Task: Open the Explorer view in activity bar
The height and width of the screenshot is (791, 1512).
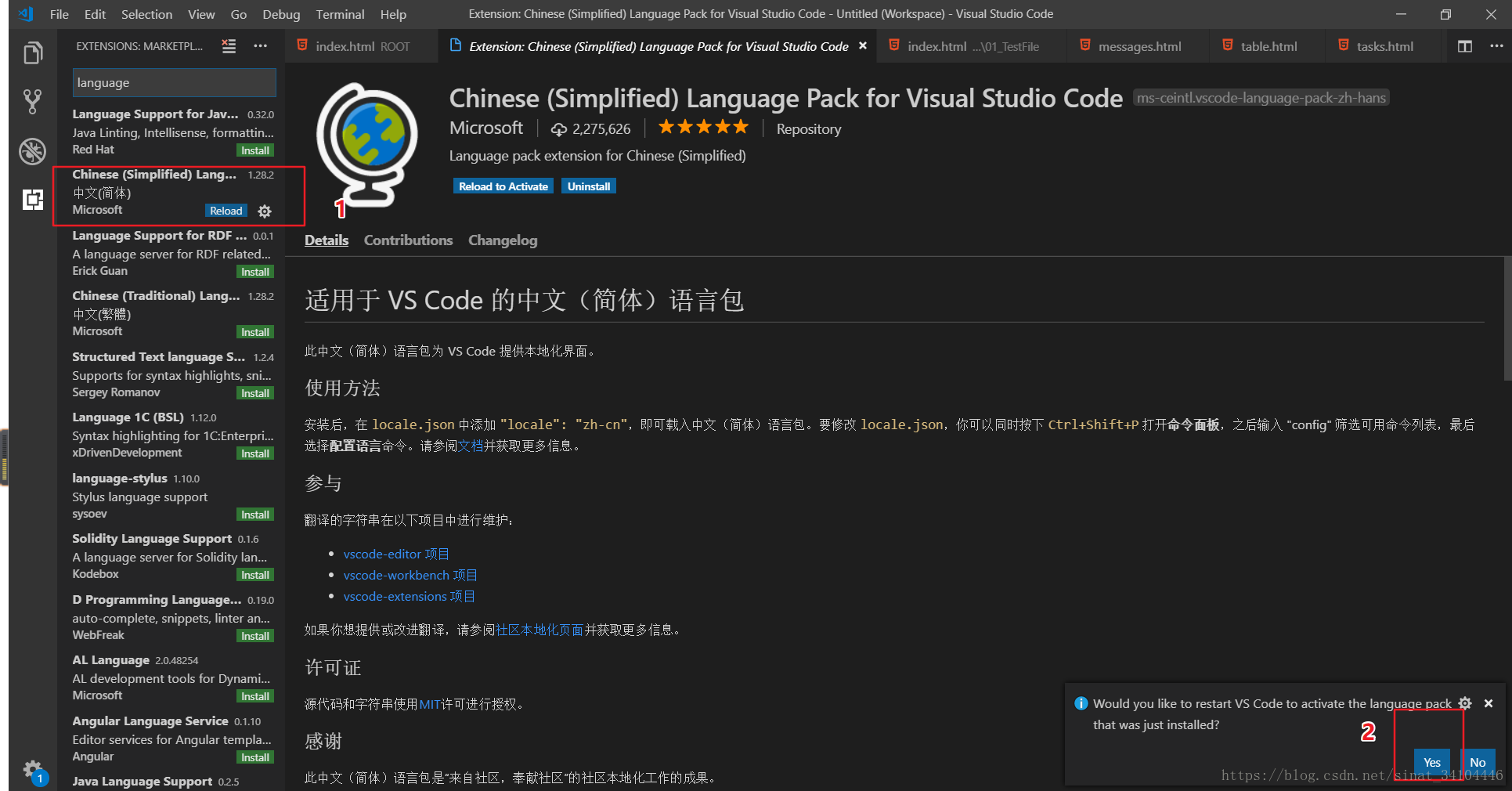Action: pyautogui.click(x=32, y=53)
